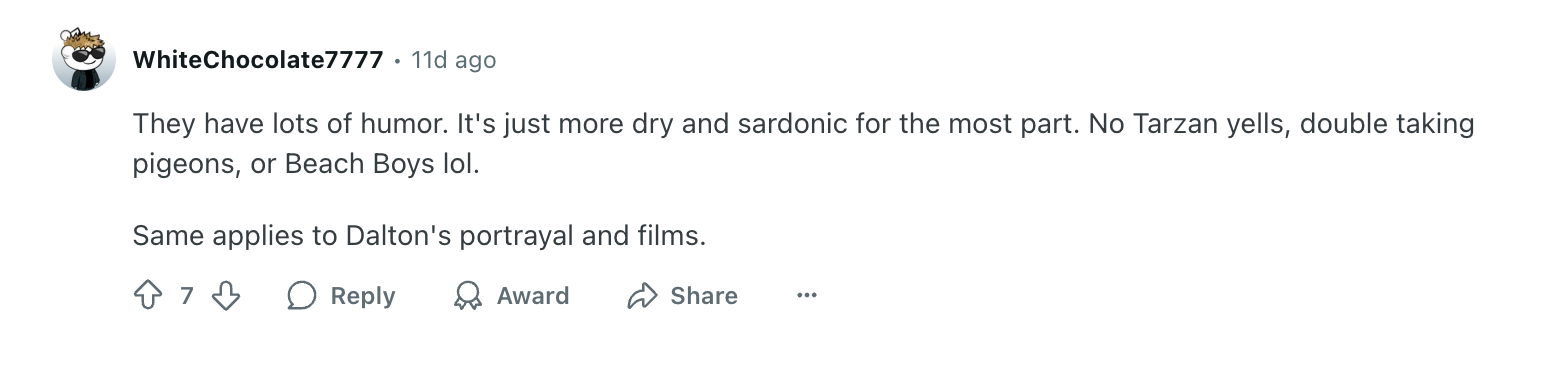Click the "Reply" text label
The image size is (1550, 366).
tap(363, 296)
